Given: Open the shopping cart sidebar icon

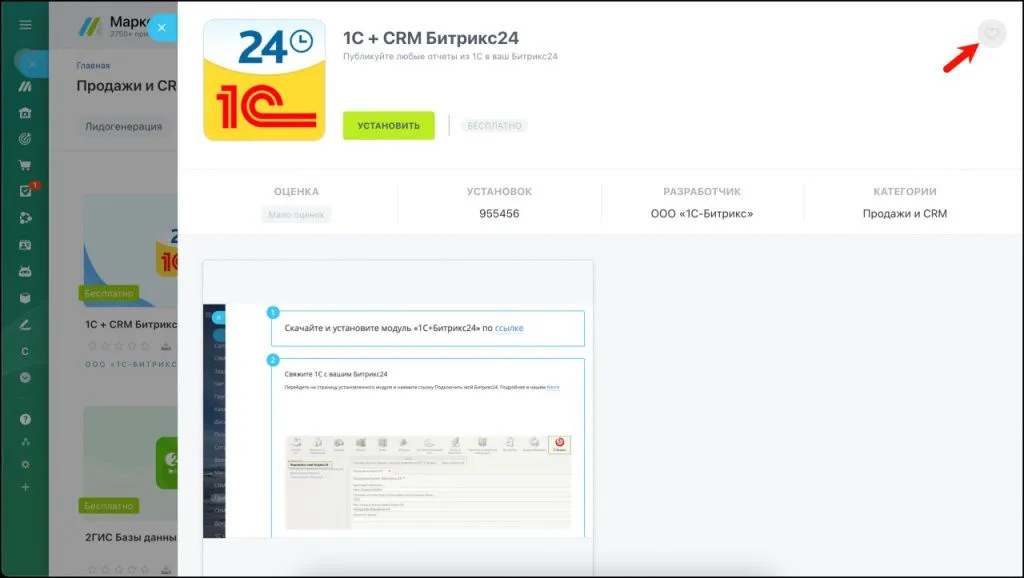Looking at the screenshot, I should point(25,165).
